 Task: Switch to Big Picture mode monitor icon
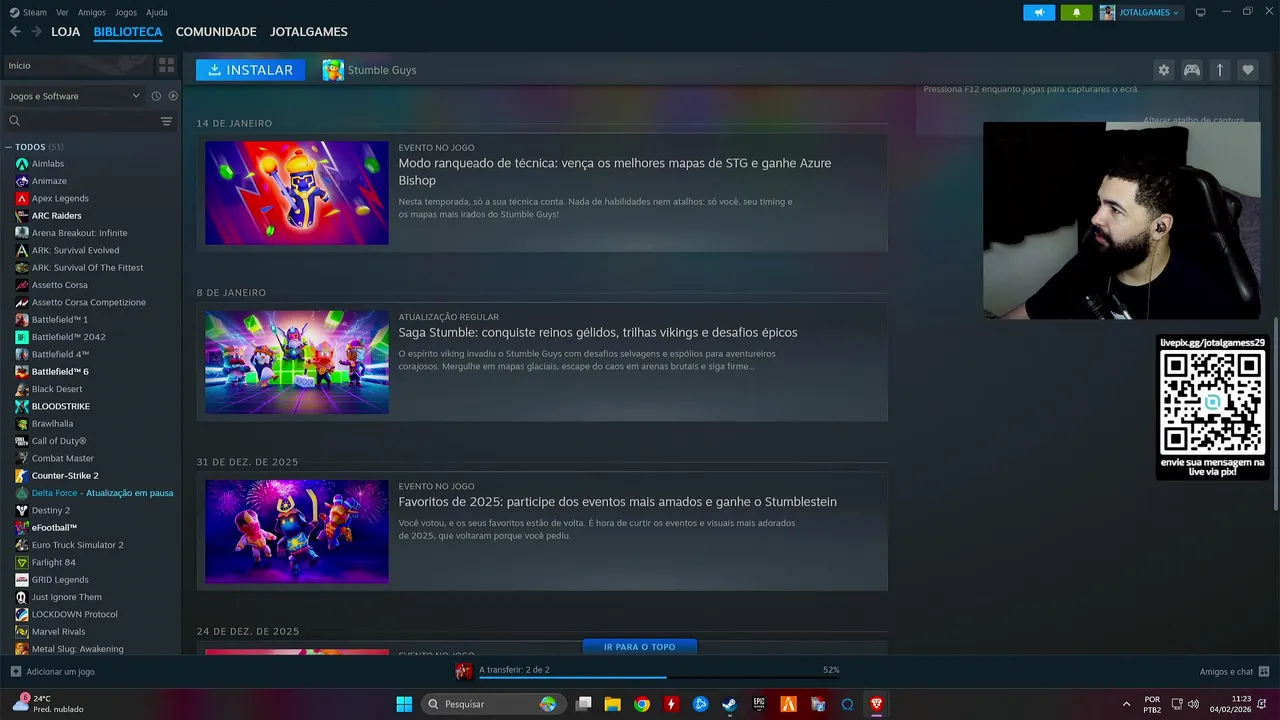pyautogui.click(x=1201, y=12)
